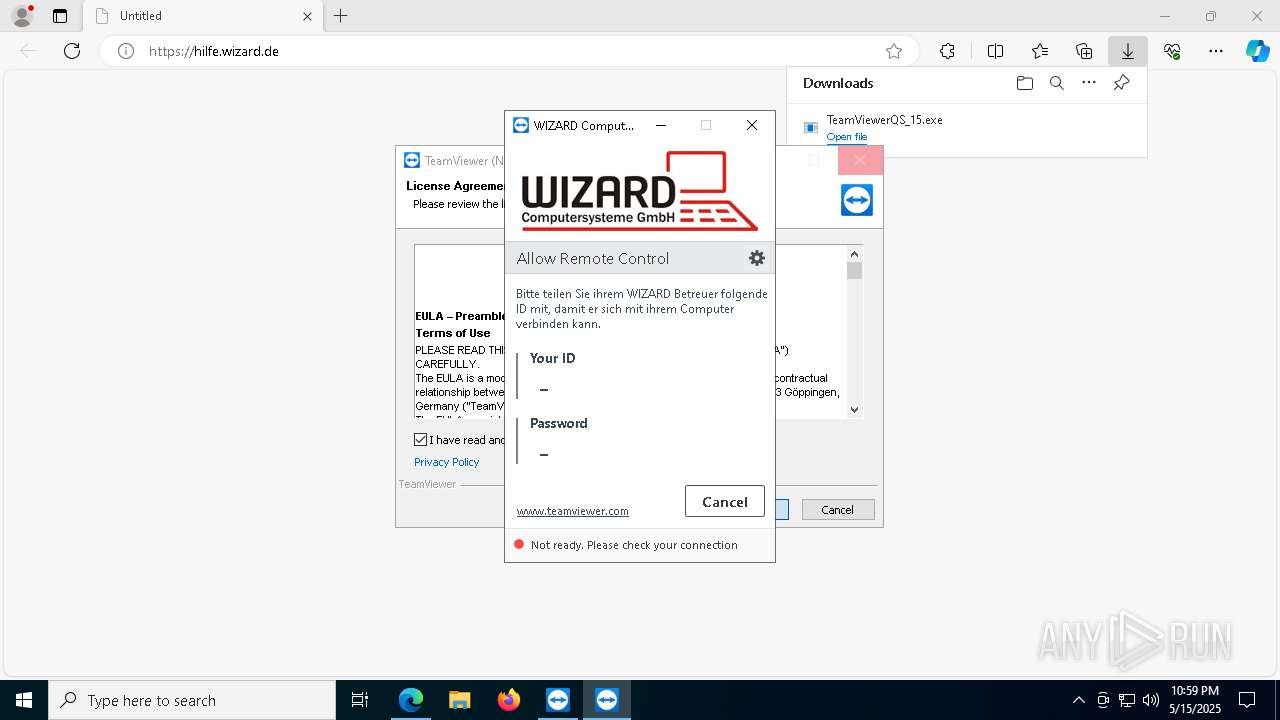Close the WIZARD QuickSupport window
The height and width of the screenshot is (720, 1280).
pyautogui.click(x=752, y=125)
